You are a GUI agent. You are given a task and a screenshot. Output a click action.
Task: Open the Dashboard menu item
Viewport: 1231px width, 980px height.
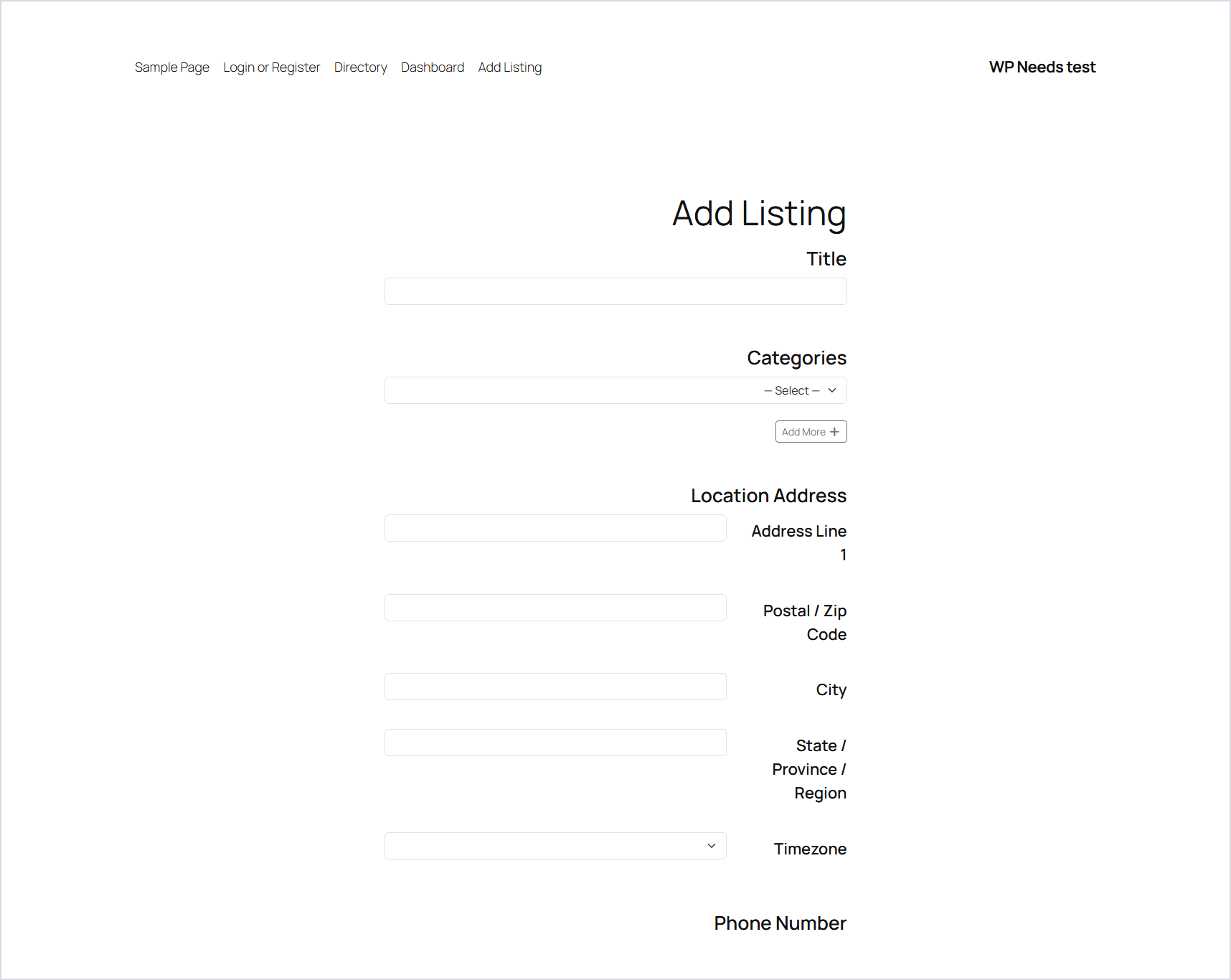[x=433, y=67]
